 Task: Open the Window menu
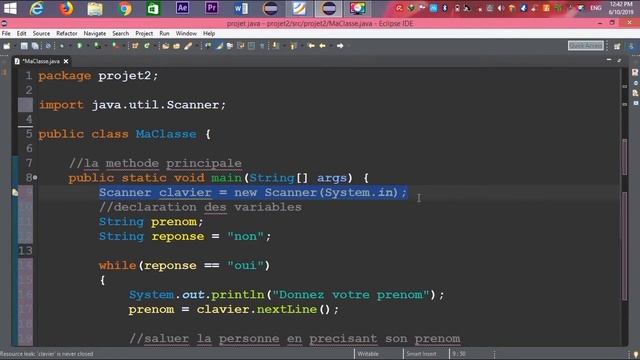pyautogui.click(x=186, y=33)
